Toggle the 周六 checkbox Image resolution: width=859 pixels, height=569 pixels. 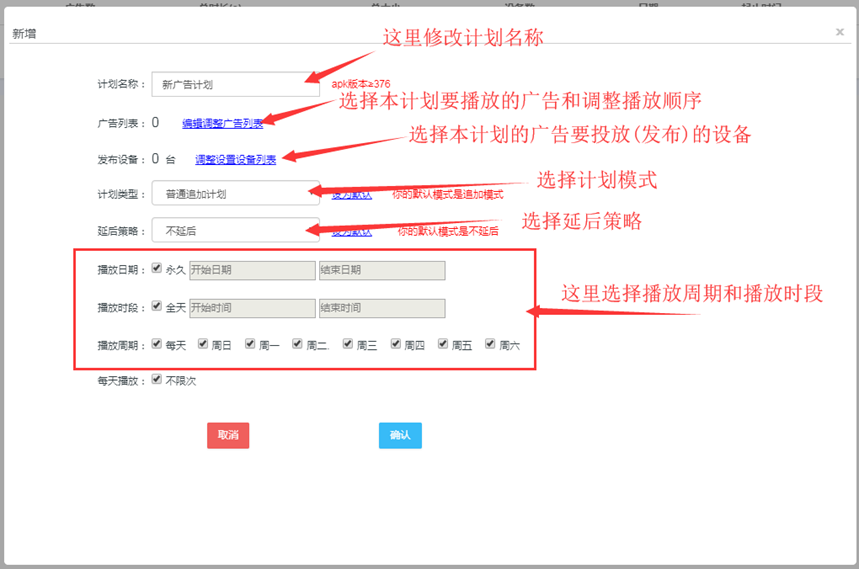[490, 344]
